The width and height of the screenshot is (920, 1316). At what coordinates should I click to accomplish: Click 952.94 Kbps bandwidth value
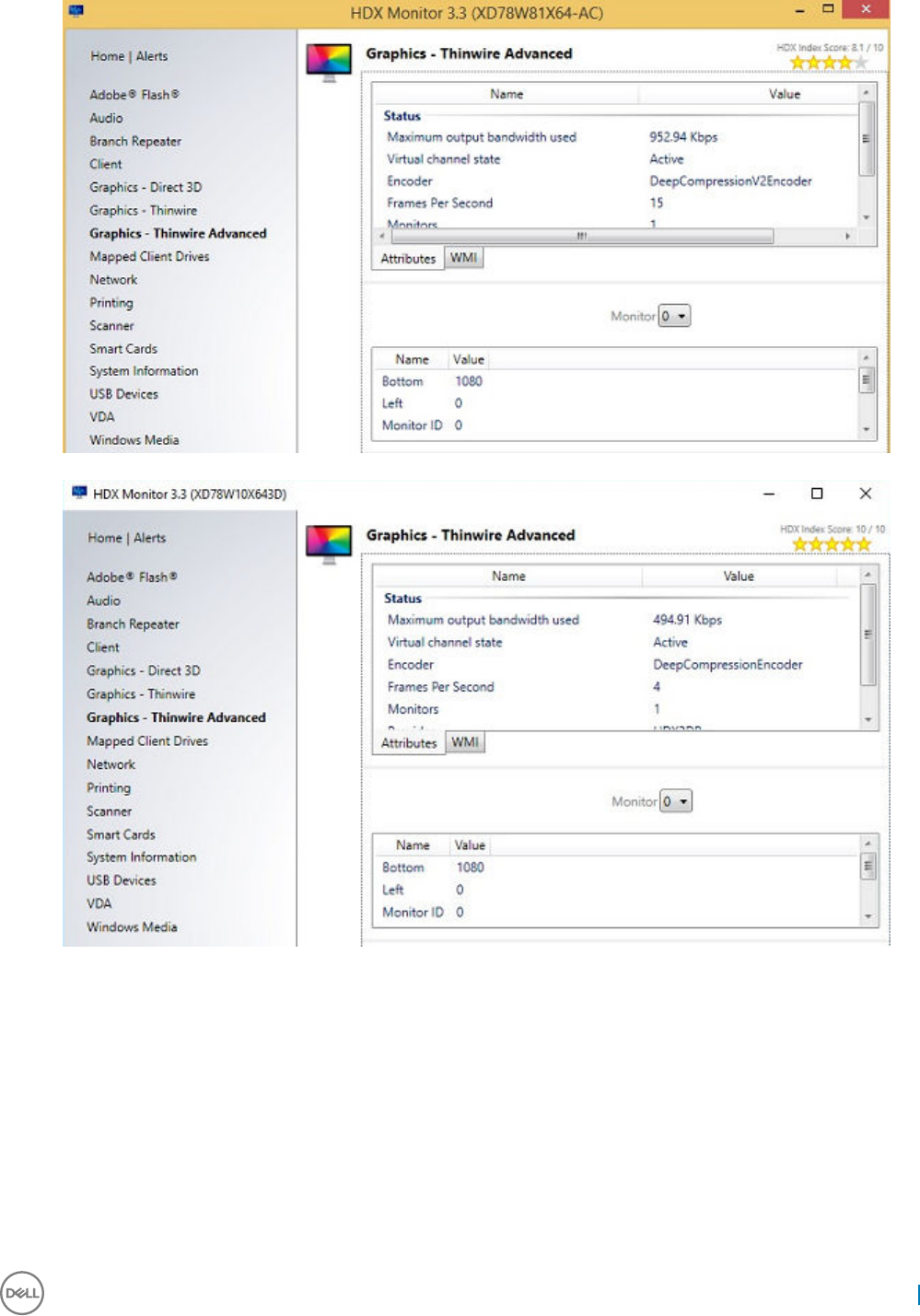[x=683, y=137]
